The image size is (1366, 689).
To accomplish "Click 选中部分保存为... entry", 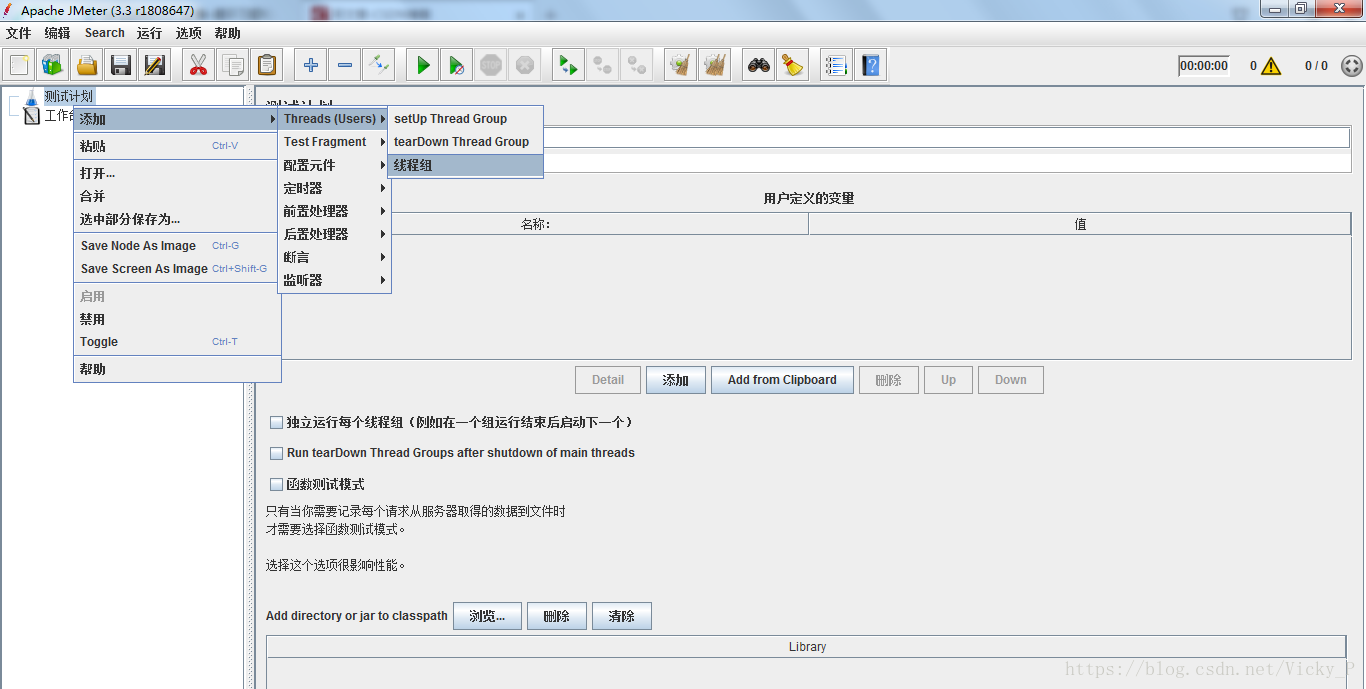I will click(x=177, y=219).
